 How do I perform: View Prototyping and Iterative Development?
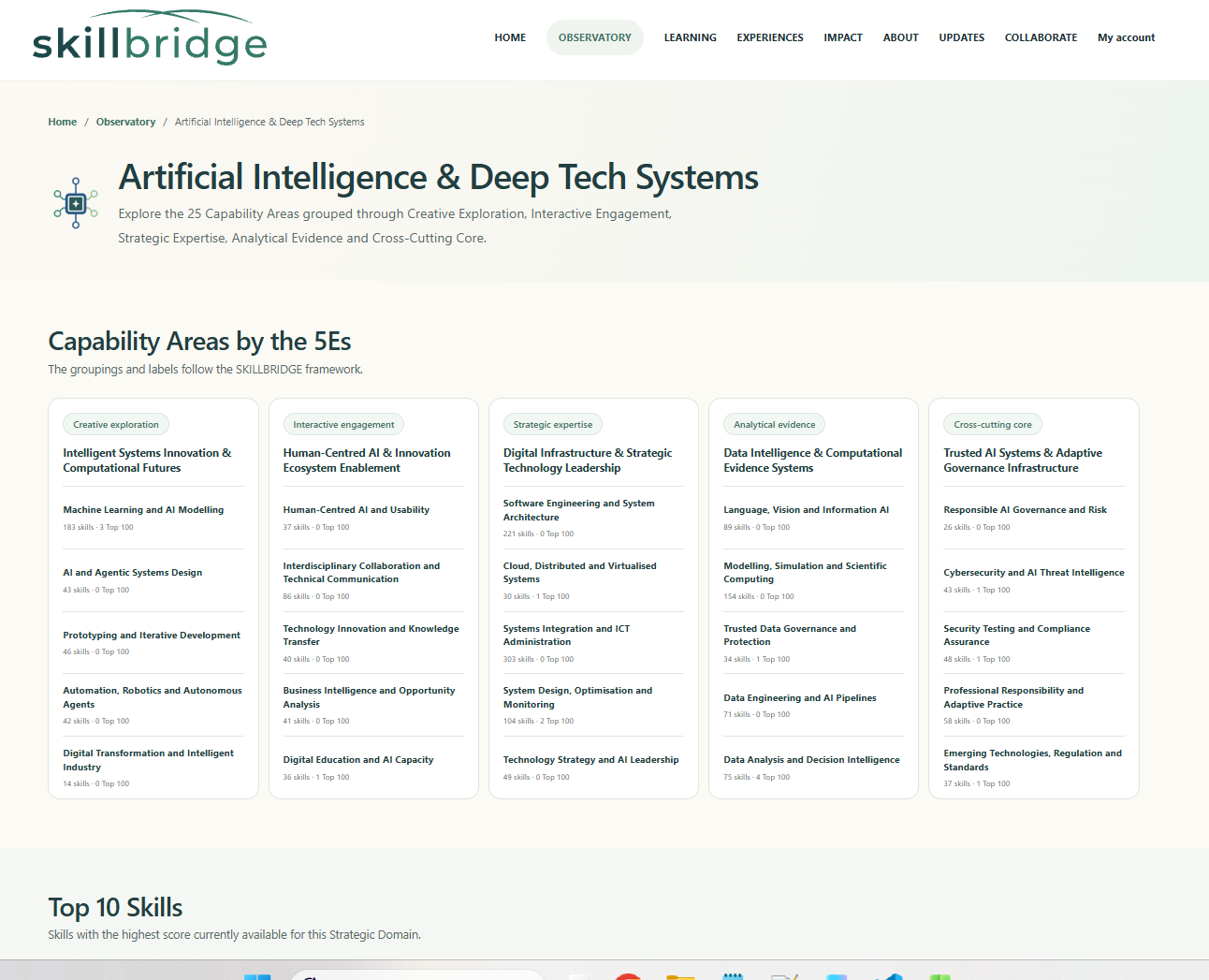(152, 636)
